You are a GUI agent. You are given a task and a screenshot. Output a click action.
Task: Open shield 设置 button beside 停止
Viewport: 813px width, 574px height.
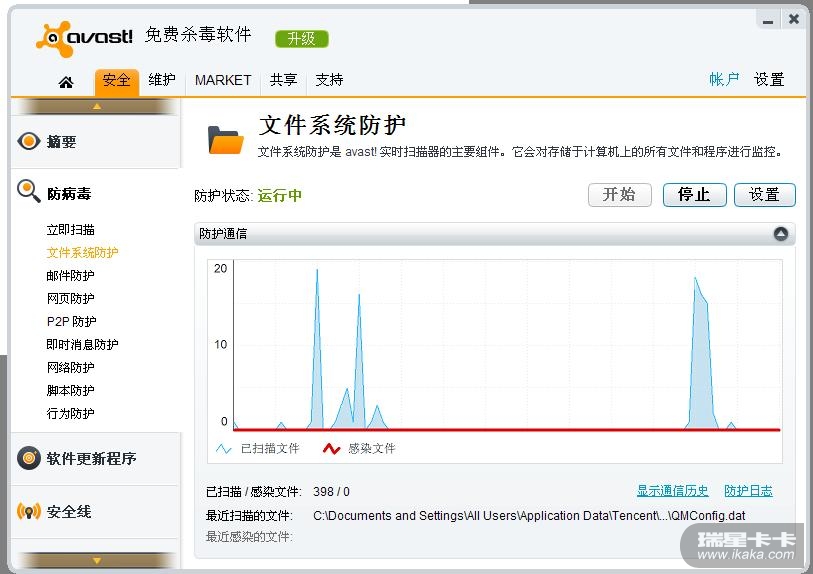pos(765,195)
